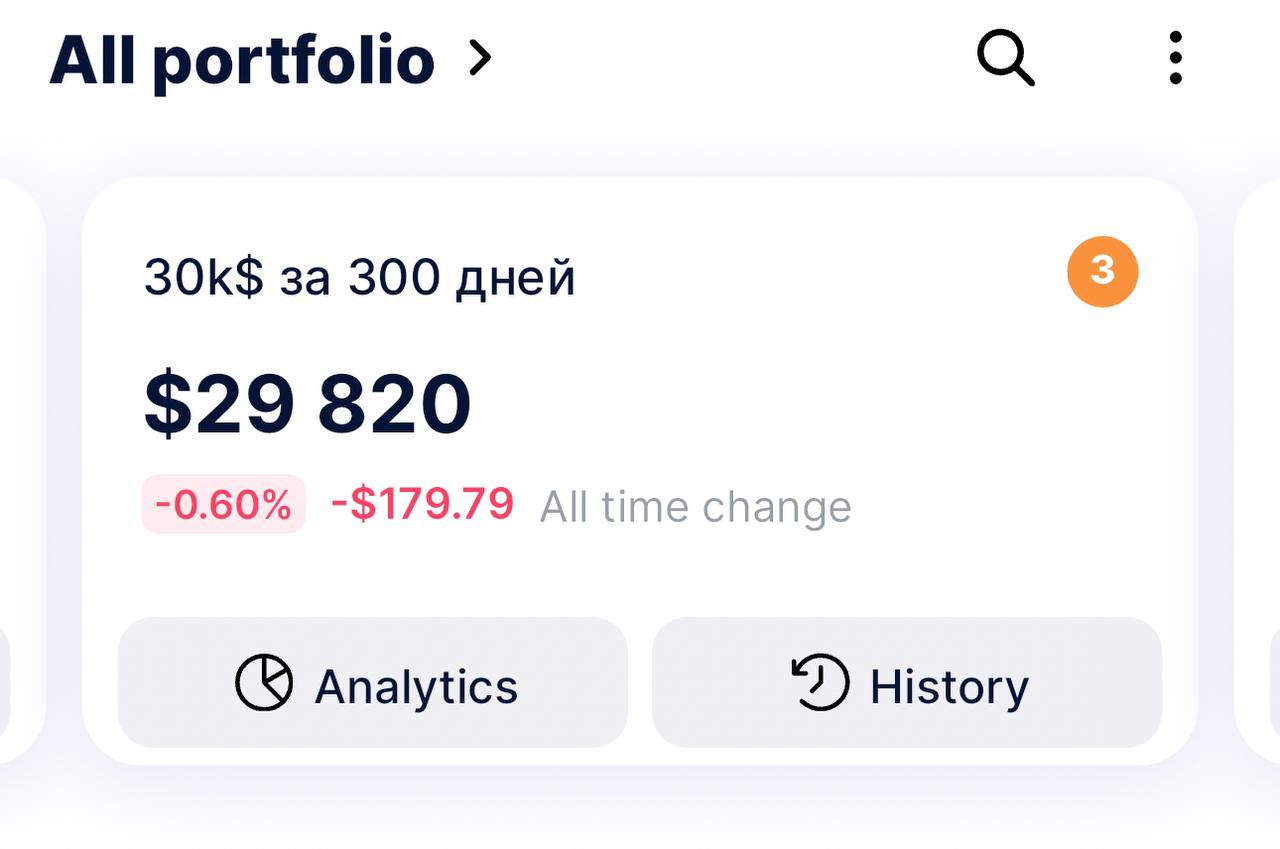The height and width of the screenshot is (849, 1280).
Task: Select the 30k$ за 300 дней portfolio name
Action: (360, 277)
